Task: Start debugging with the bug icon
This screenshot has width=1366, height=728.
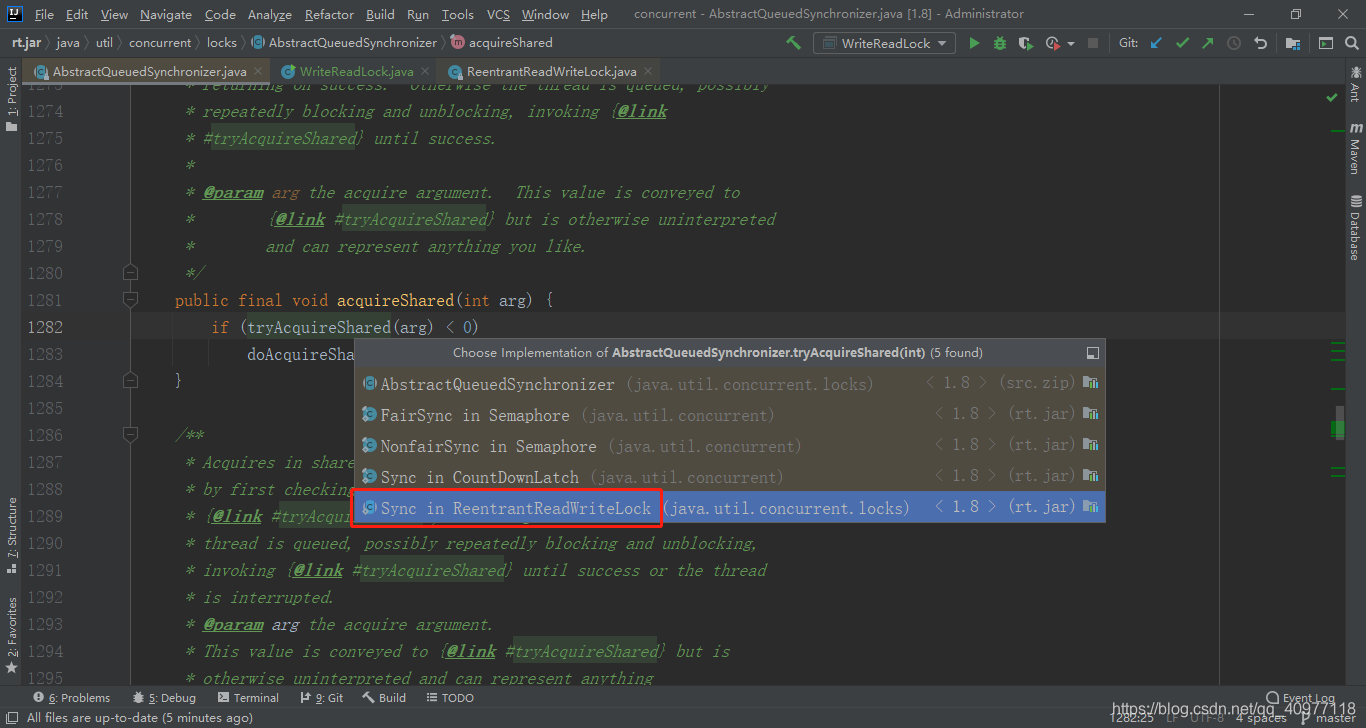Action: (x=1000, y=43)
